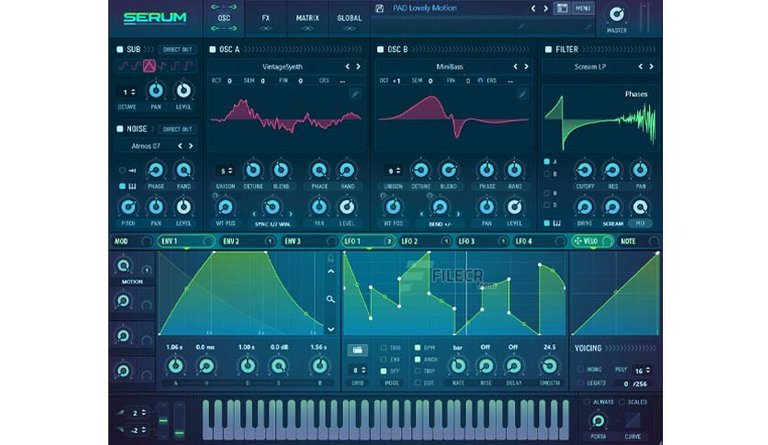
Task: Click the Master volume knob
Action: click(616, 14)
